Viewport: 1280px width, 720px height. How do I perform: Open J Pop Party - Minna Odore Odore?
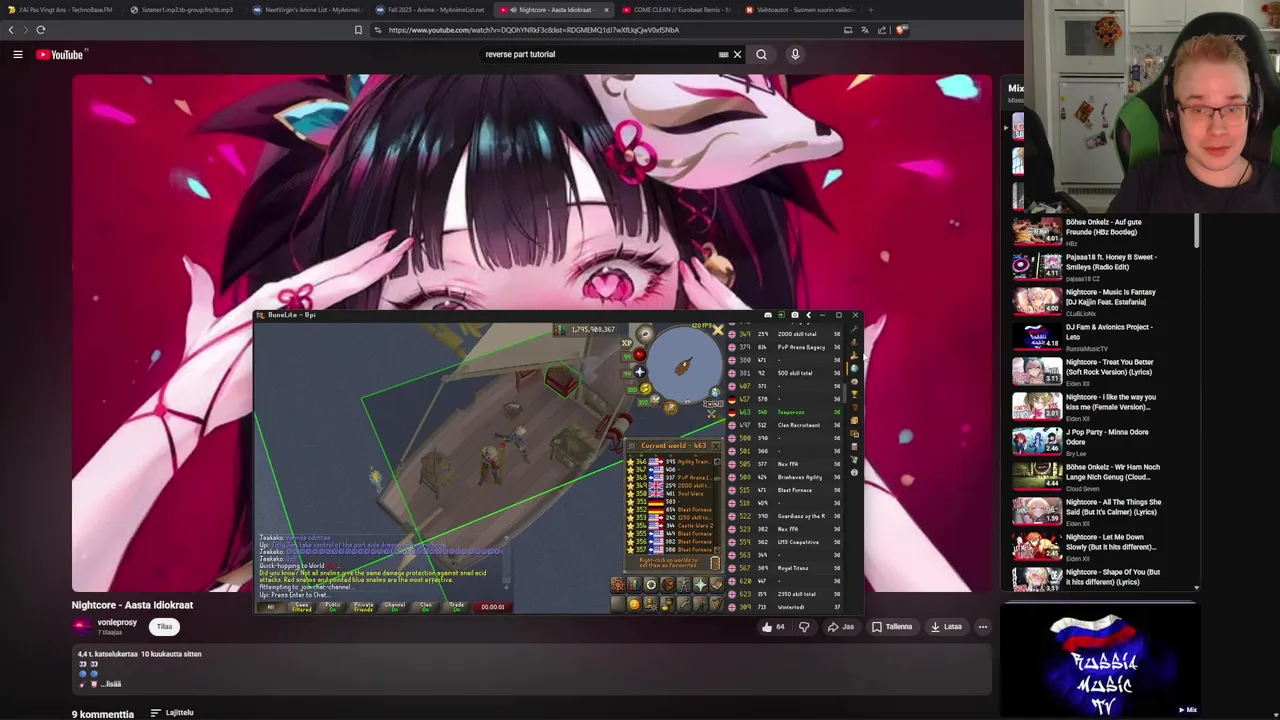(x=1087, y=441)
